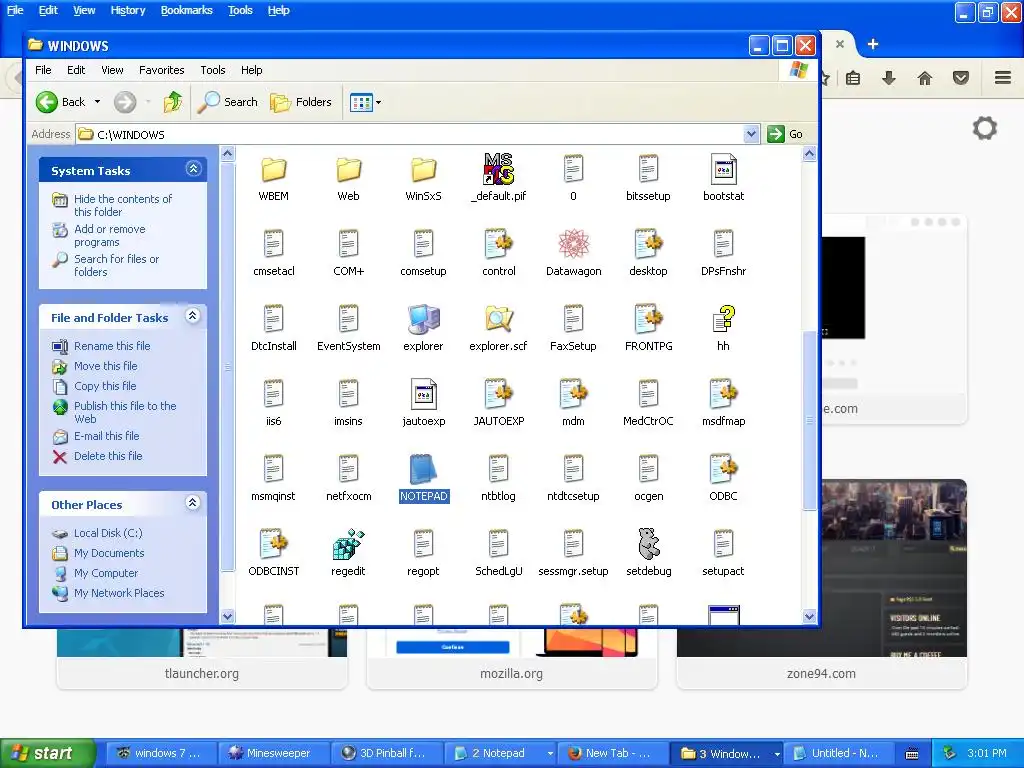The width and height of the screenshot is (1024, 768).
Task: Open the zone94.com tile in Firefox
Action: point(822,658)
